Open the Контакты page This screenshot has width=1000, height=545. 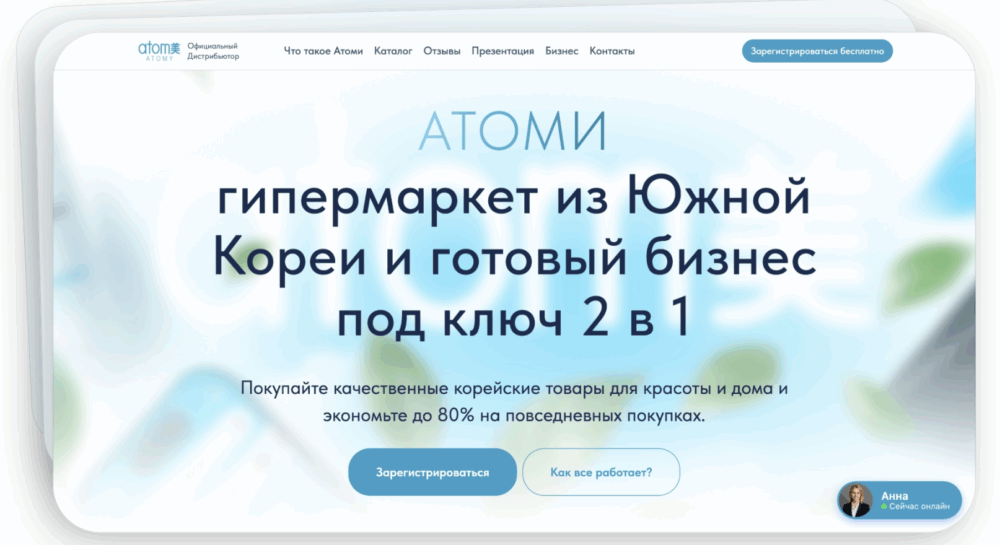point(611,51)
